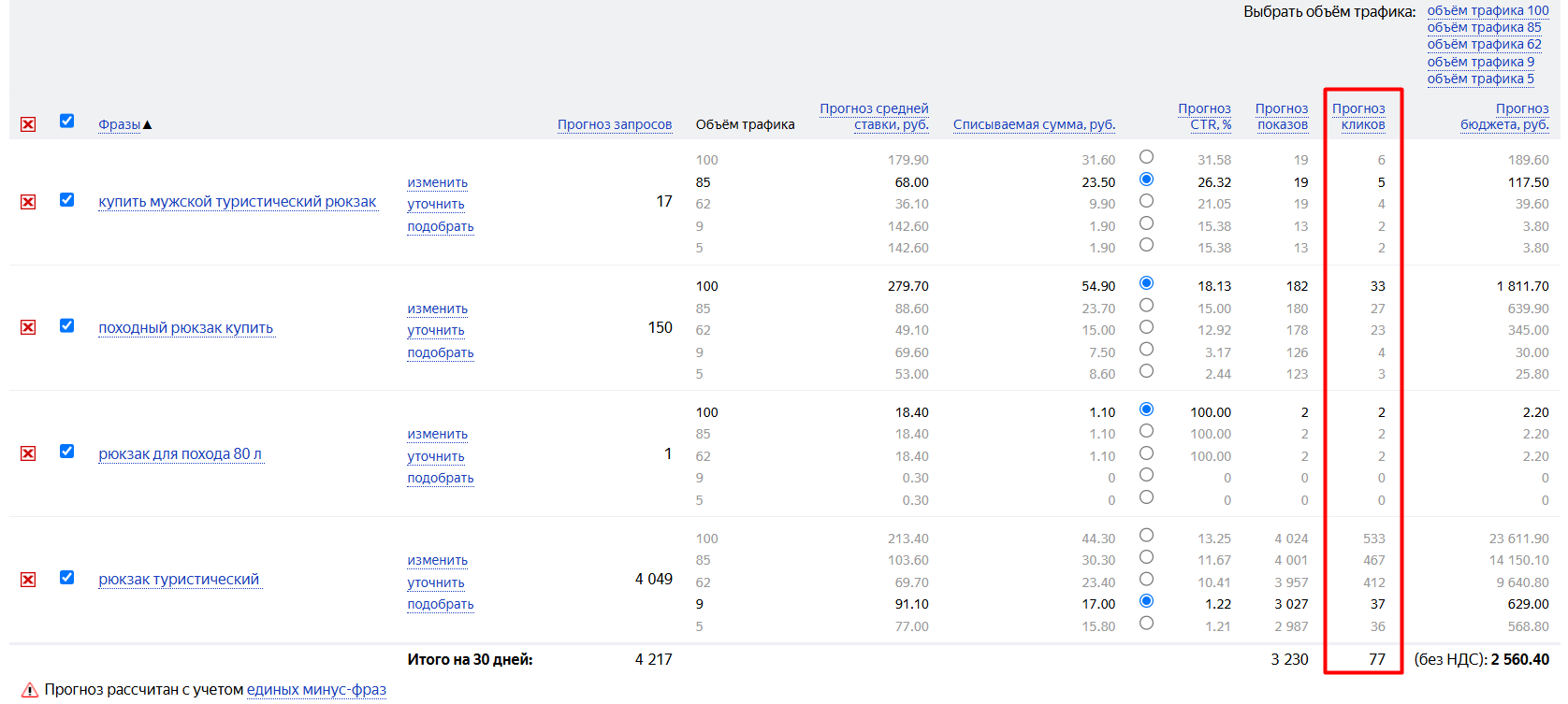Sort by 'Прогноз бюджета, руб.' header
This screenshot has height=704, width=1568.
[x=1504, y=116]
